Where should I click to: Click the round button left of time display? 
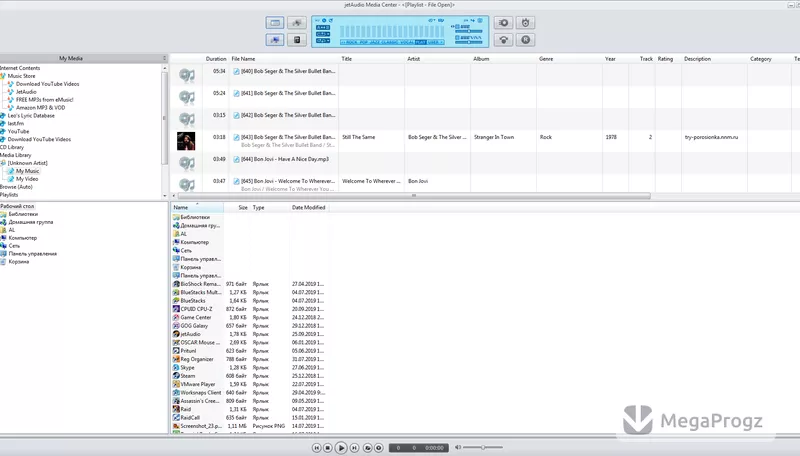coord(379,448)
